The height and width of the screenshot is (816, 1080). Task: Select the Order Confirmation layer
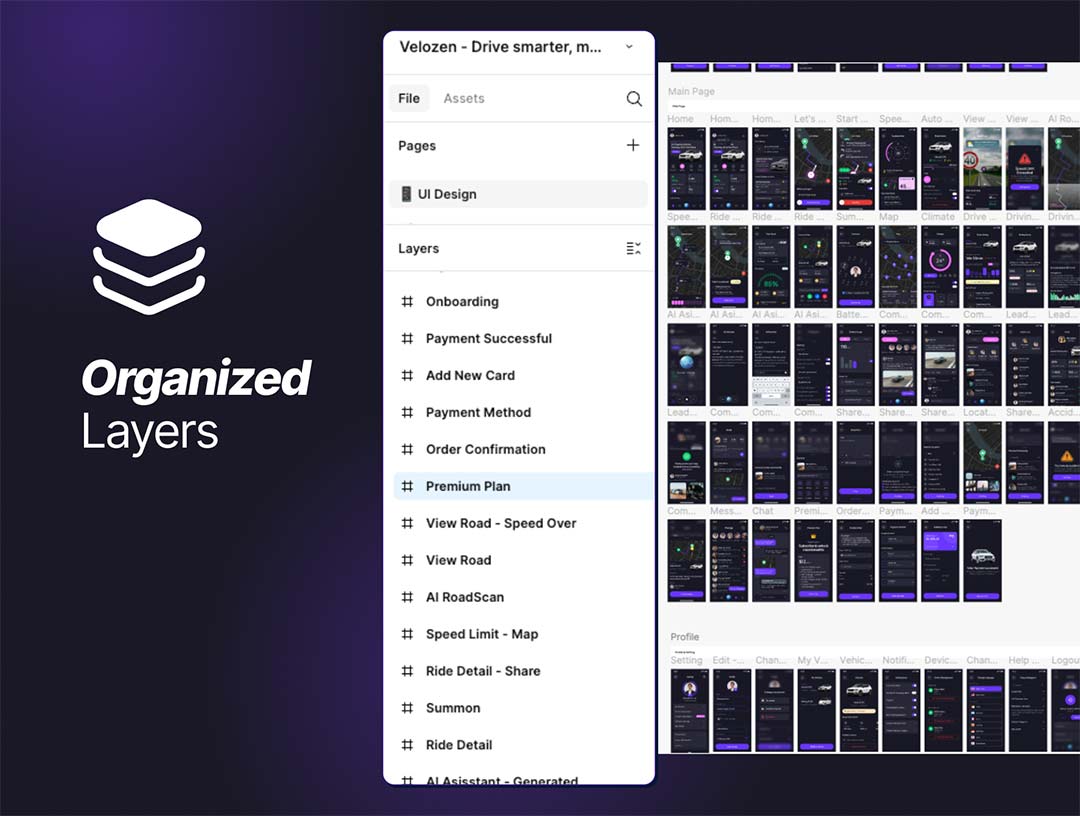click(x=485, y=450)
